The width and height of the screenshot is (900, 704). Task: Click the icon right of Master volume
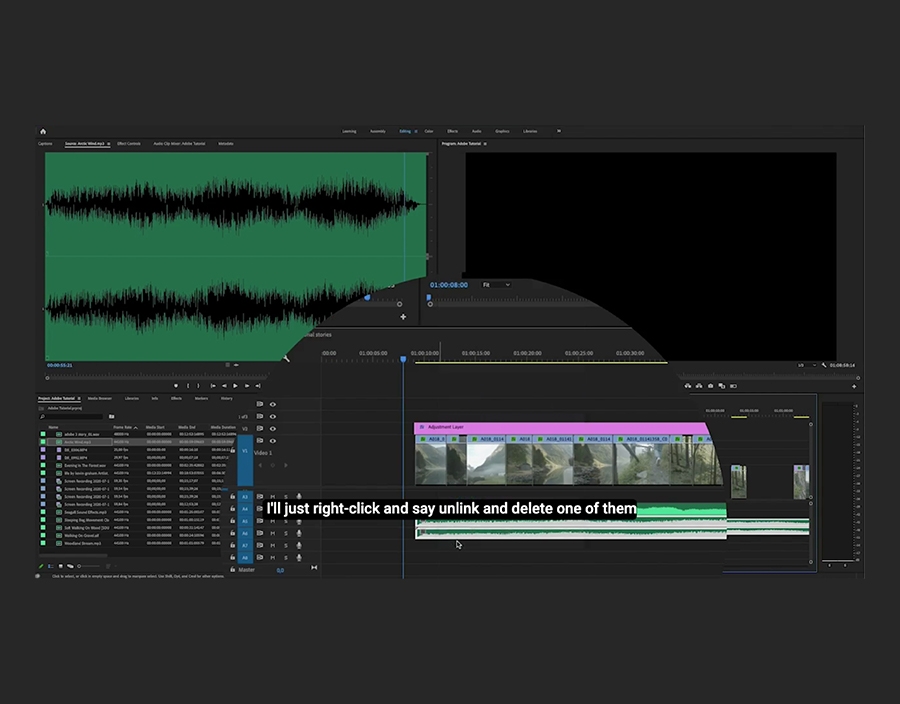(314, 567)
